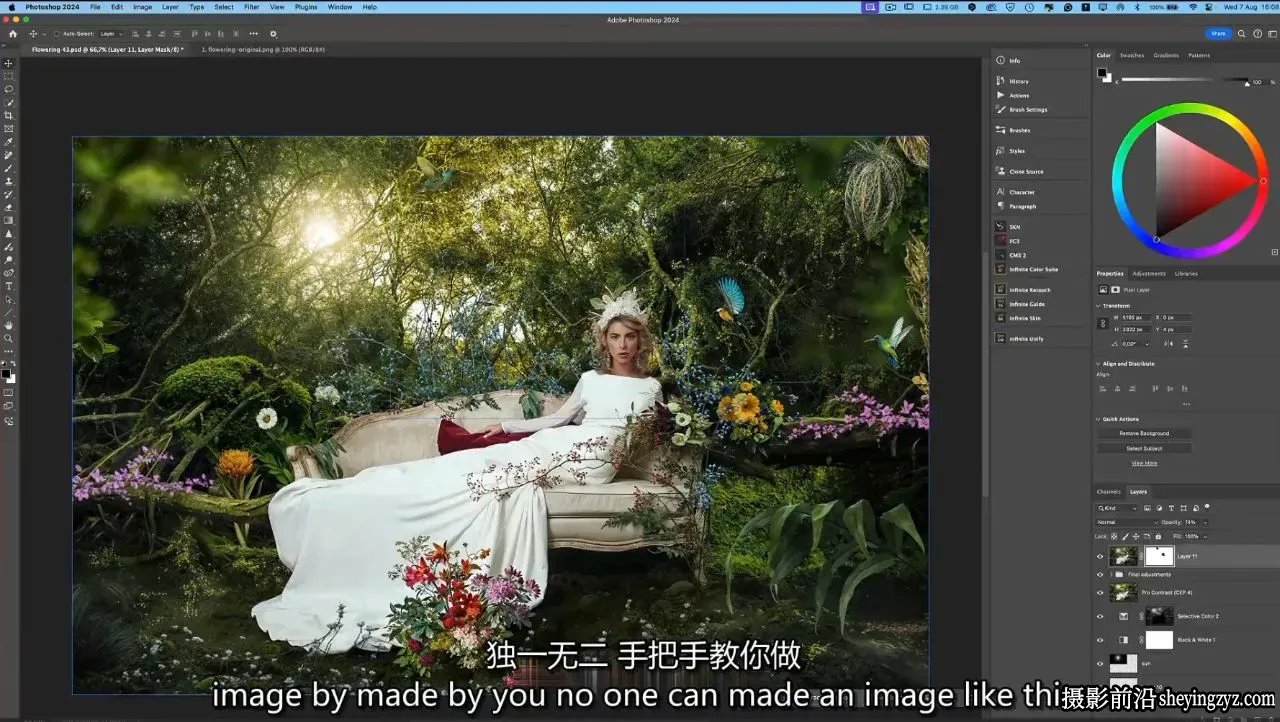Toggle the Auto-Select checkbox
This screenshot has width=1280, height=722.
click(x=56, y=33)
